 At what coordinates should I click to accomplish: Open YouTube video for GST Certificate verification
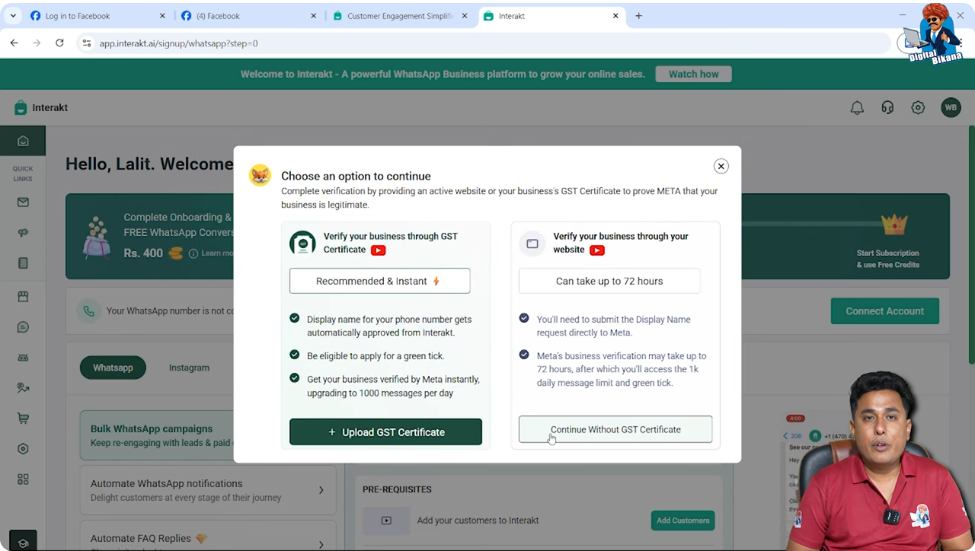point(378,250)
